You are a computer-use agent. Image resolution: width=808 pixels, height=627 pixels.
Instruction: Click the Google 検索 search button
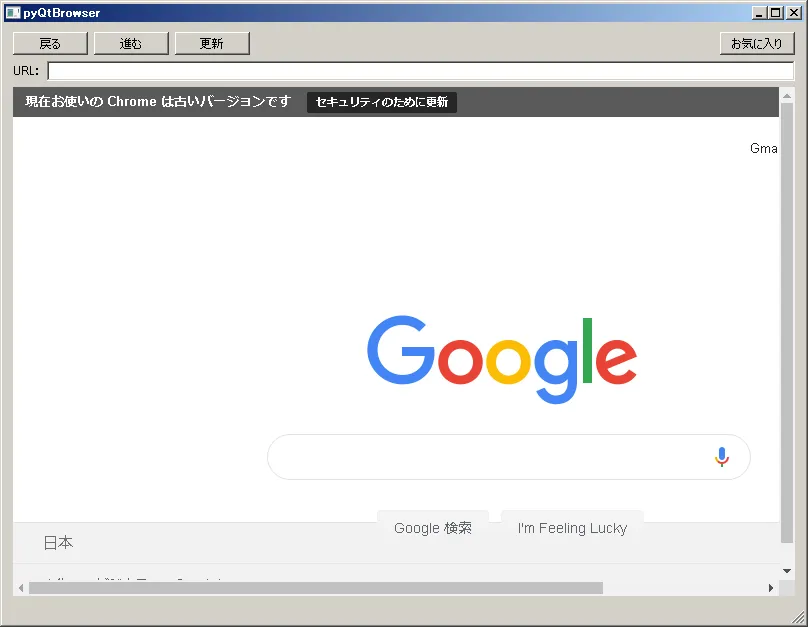pyautogui.click(x=433, y=527)
